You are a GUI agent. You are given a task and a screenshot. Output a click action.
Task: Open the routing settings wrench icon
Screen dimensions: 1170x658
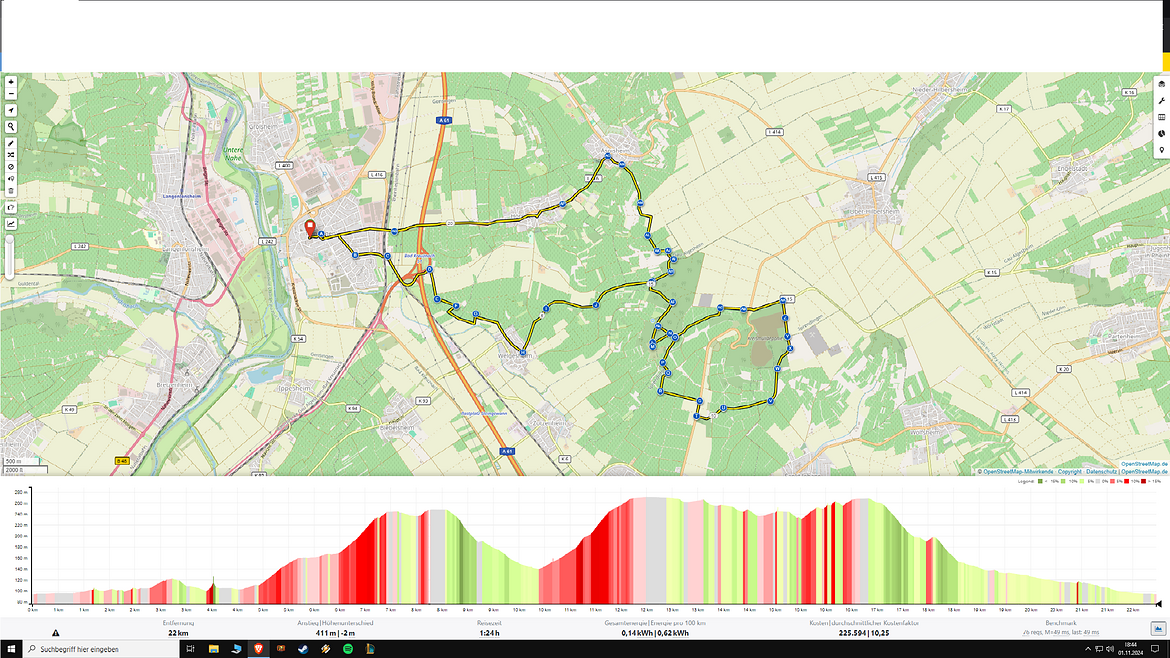(x=1162, y=101)
